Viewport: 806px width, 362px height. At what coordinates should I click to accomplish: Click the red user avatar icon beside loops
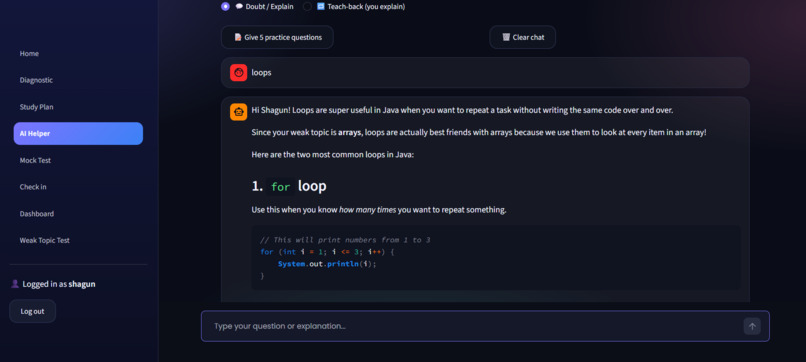[x=239, y=73]
